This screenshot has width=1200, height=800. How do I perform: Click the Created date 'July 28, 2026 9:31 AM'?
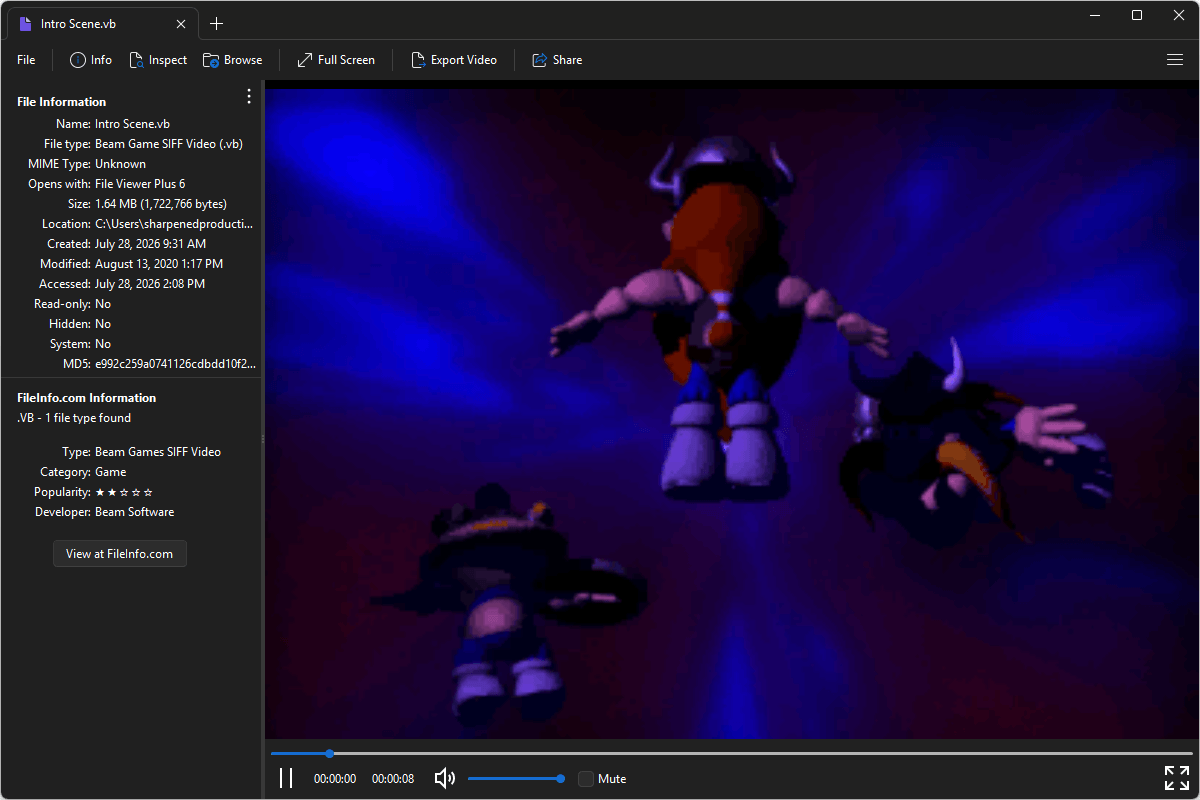click(x=151, y=244)
